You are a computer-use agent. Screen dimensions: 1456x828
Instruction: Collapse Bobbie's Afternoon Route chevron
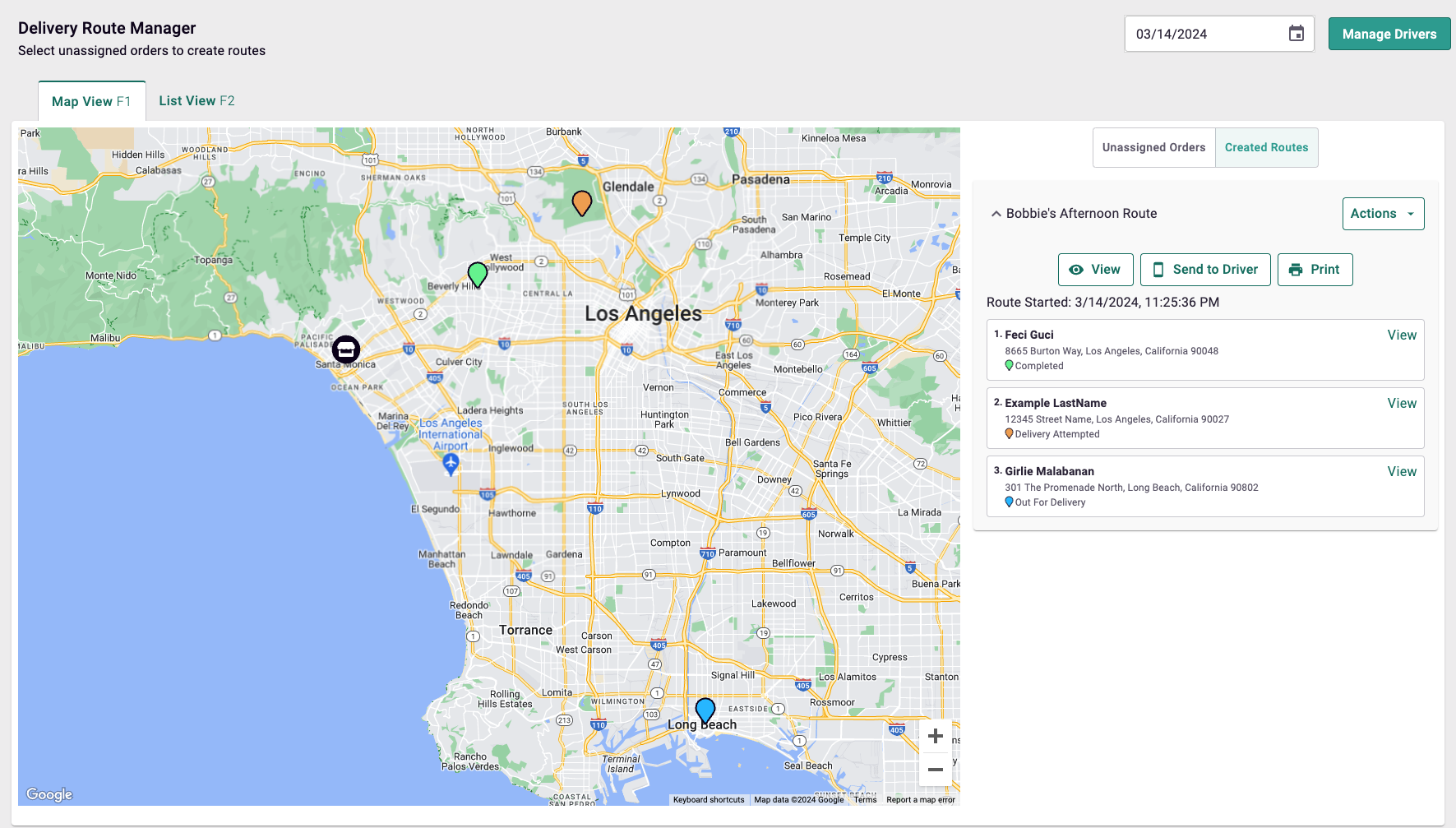[996, 214]
